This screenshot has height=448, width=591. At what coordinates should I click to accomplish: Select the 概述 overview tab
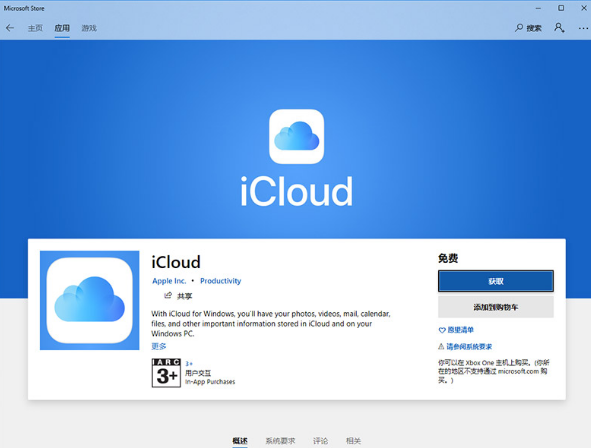pos(240,440)
